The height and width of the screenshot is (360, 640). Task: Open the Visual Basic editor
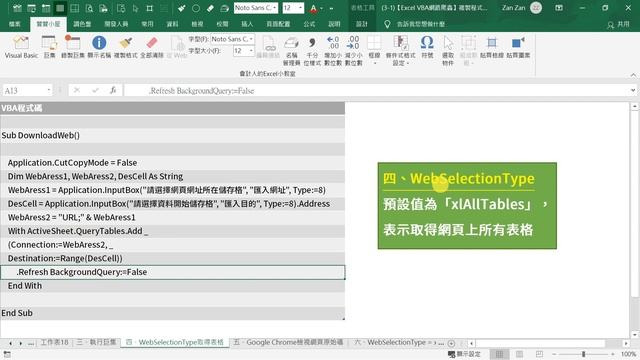(21, 47)
